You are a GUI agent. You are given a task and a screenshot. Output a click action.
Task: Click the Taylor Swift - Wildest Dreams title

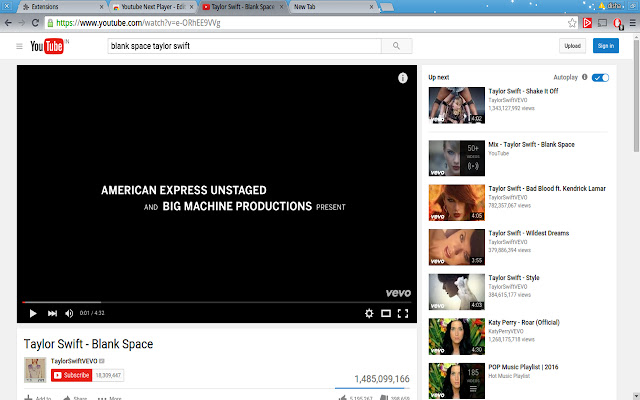click(529, 233)
